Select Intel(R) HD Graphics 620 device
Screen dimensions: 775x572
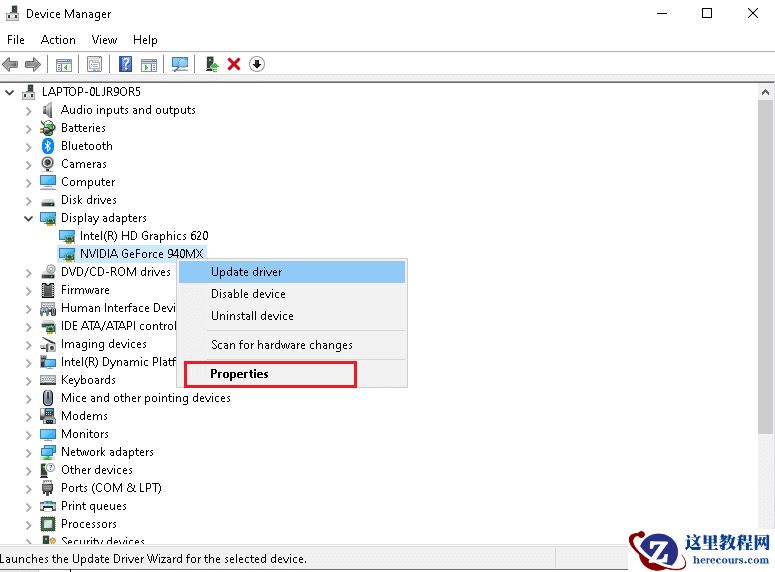tap(144, 236)
